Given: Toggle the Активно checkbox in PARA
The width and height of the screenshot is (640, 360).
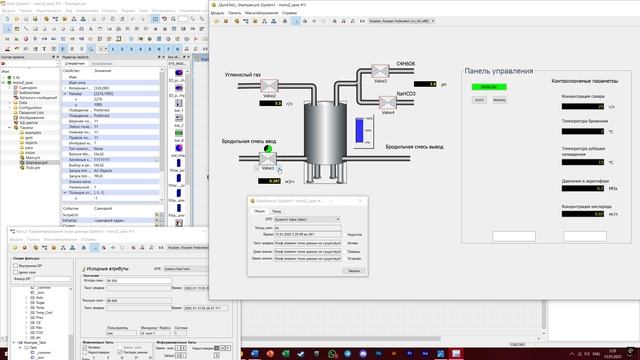Looking at the screenshot, I should (85, 347).
